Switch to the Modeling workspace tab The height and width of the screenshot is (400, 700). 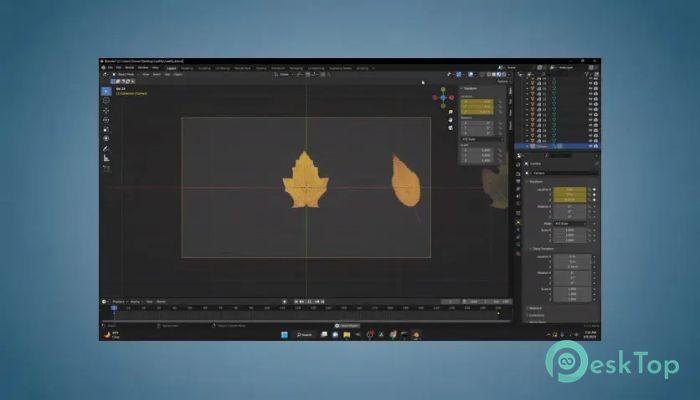[x=187, y=68]
